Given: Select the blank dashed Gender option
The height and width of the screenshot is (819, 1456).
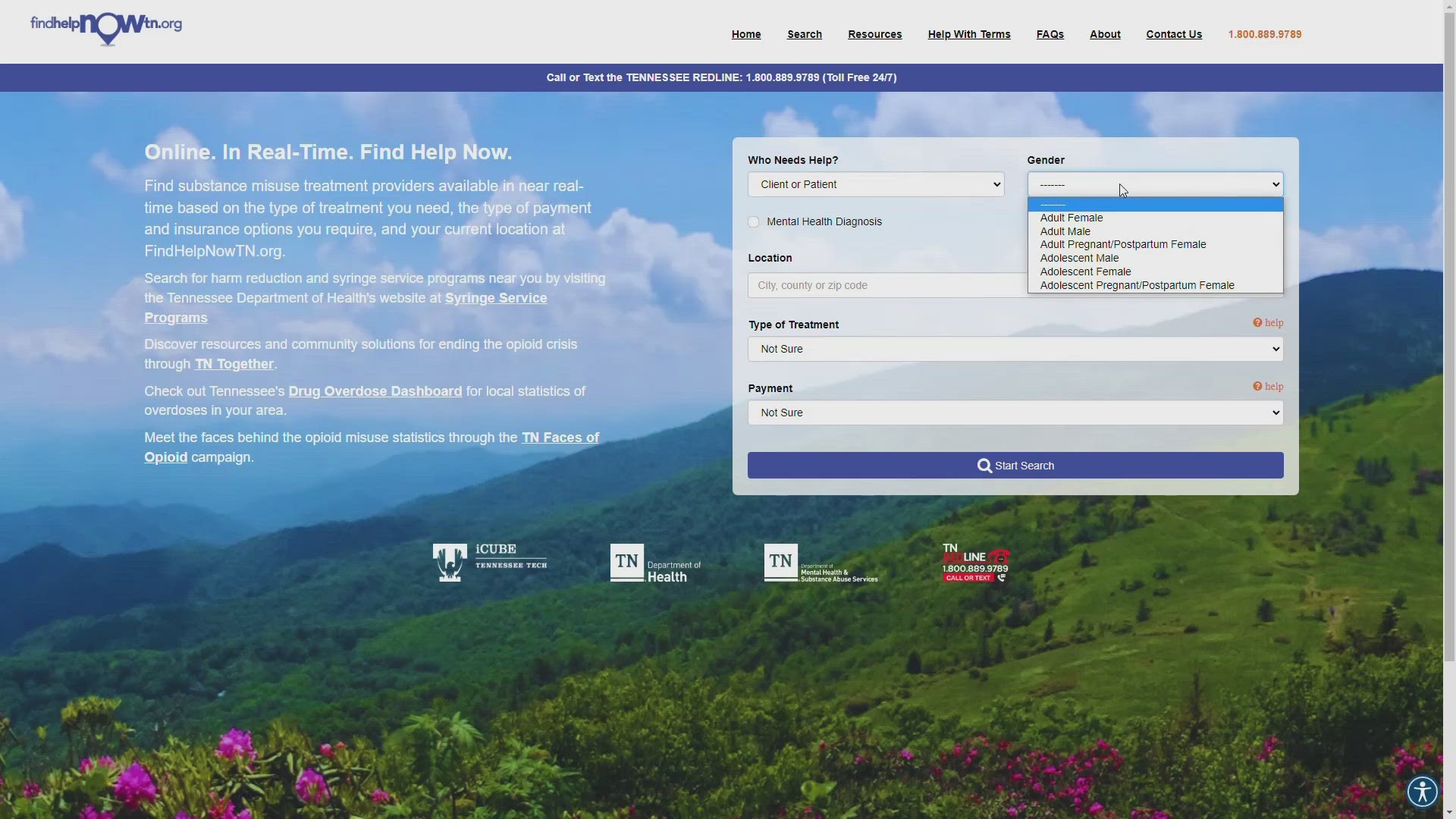Looking at the screenshot, I should [x=1155, y=204].
